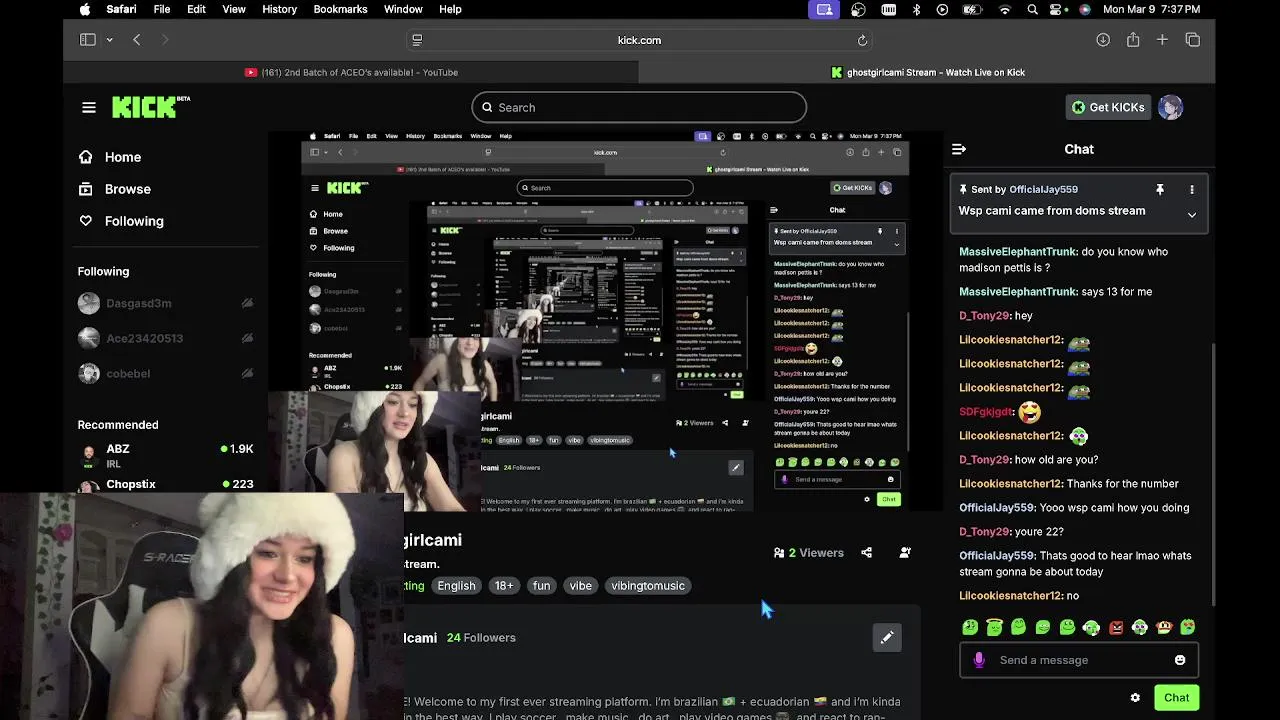
Task: Open the History menu
Action: click(279, 9)
